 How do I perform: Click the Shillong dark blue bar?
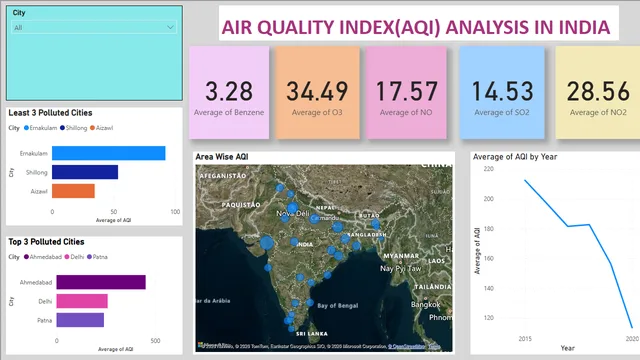click(x=85, y=172)
